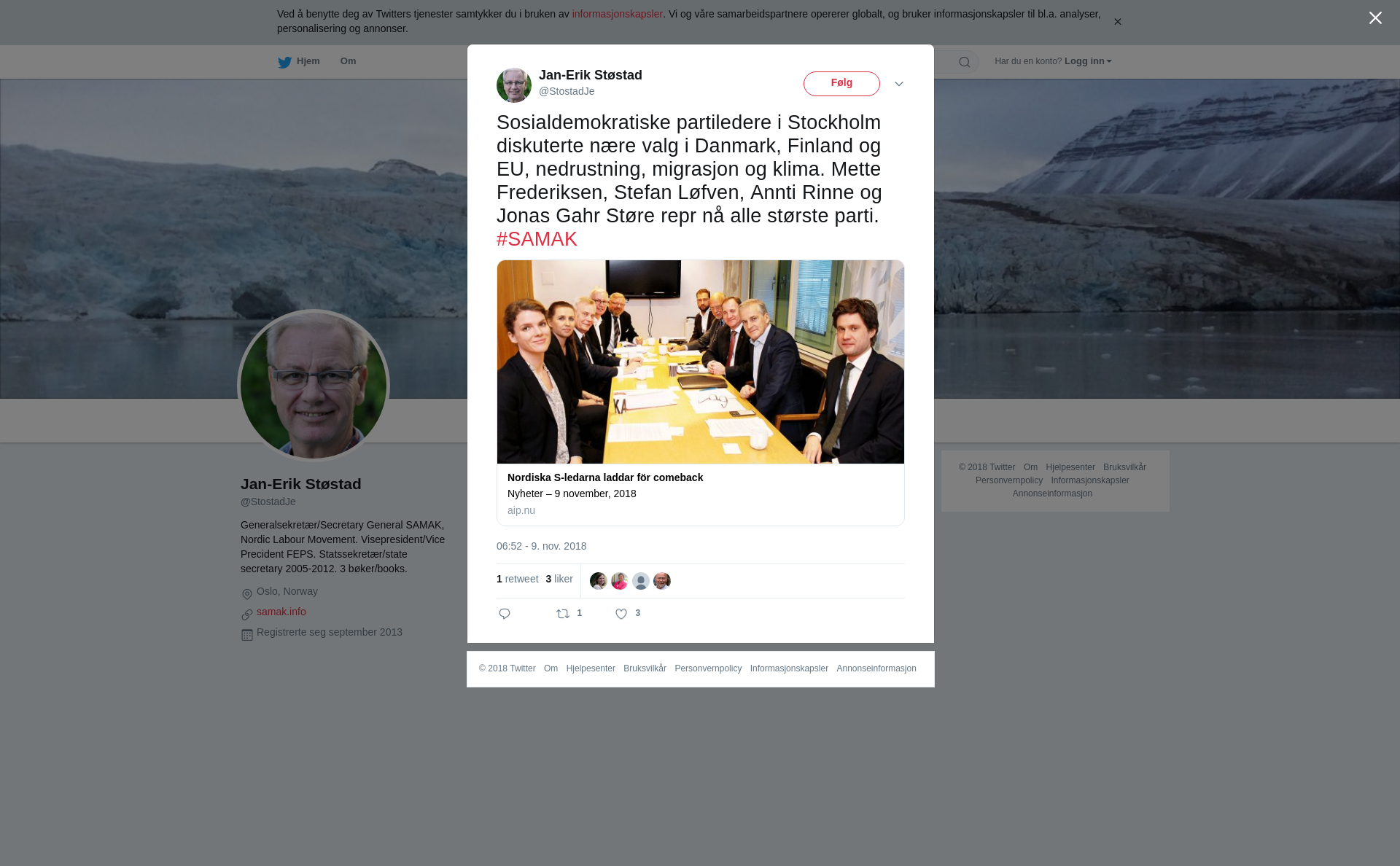Screen dimensions: 1400x866
Task: Open the samak.info profile link
Action: (x=281, y=612)
